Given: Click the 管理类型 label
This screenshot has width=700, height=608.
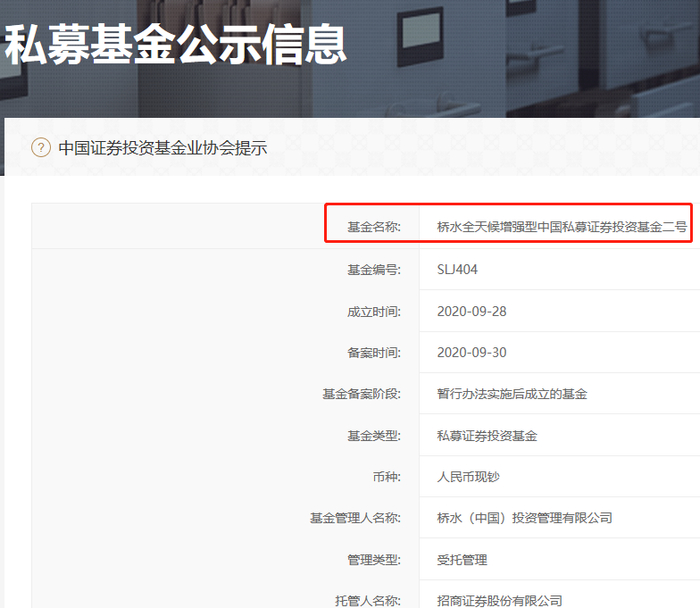Looking at the screenshot, I should click(x=374, y=559).
